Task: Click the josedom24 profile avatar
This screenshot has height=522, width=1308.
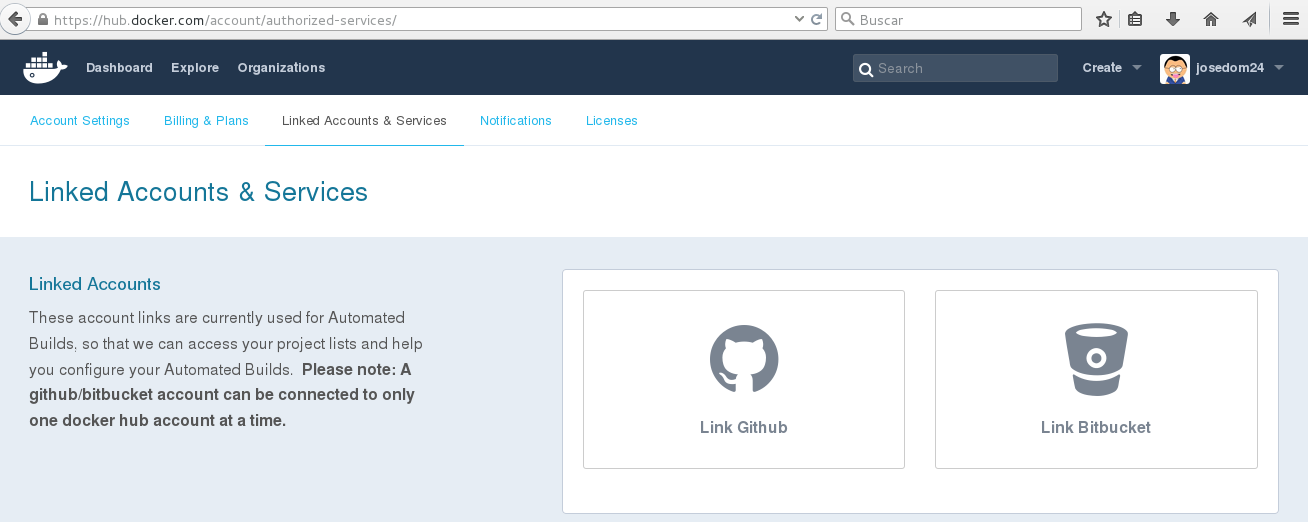Action: pos(1174,68)
